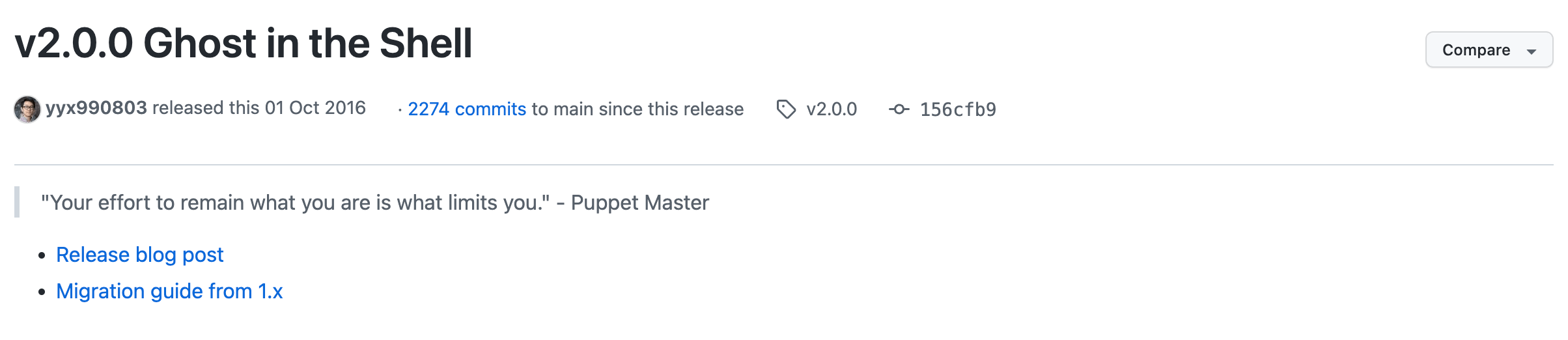The width and height of the screenshot is (1568, 340).
Task: Open the Release blog post link
Action: pyautogui.click(x=140, y=255)
